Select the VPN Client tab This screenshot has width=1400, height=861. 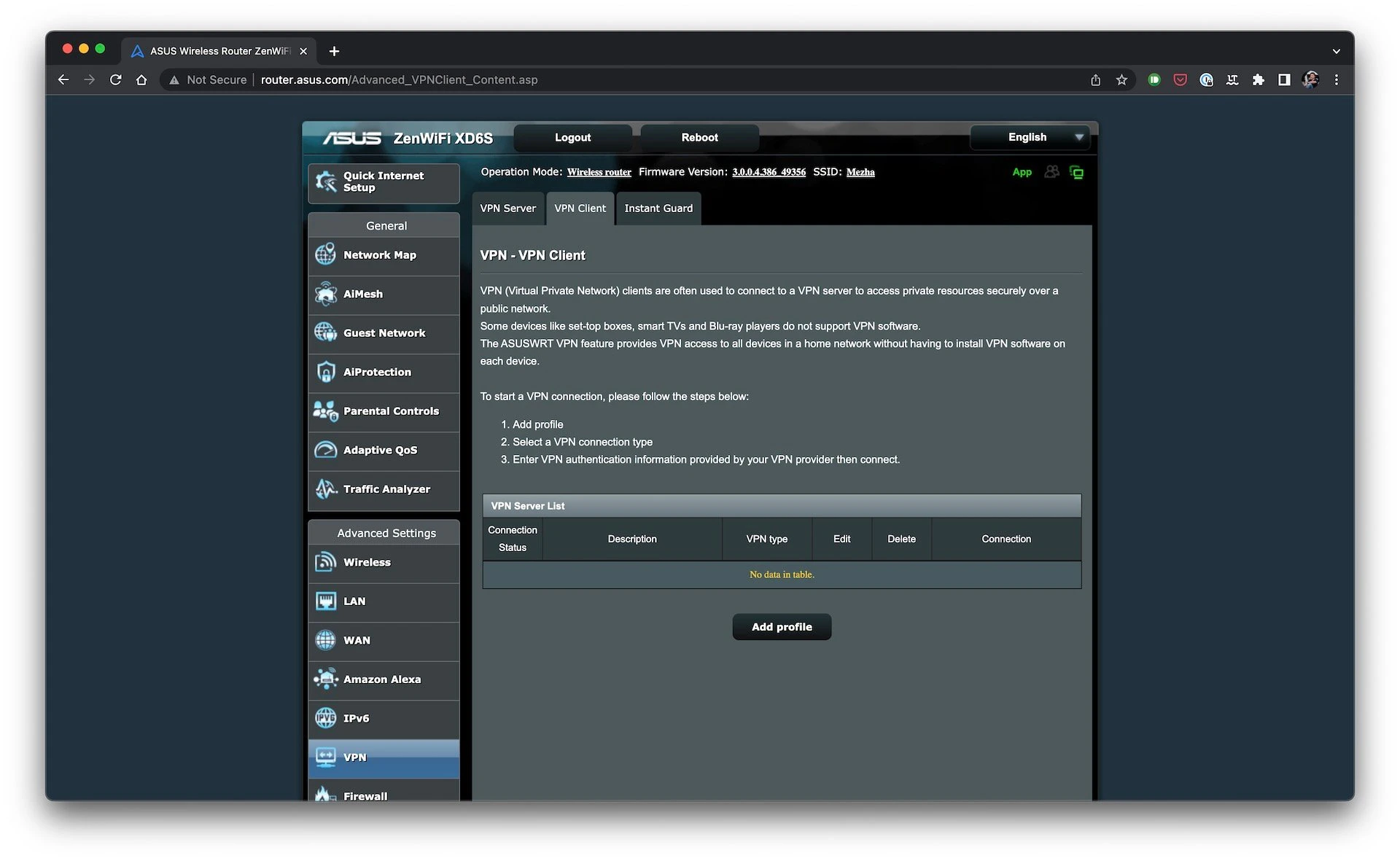pyautogui.click(x=580, y=209)
